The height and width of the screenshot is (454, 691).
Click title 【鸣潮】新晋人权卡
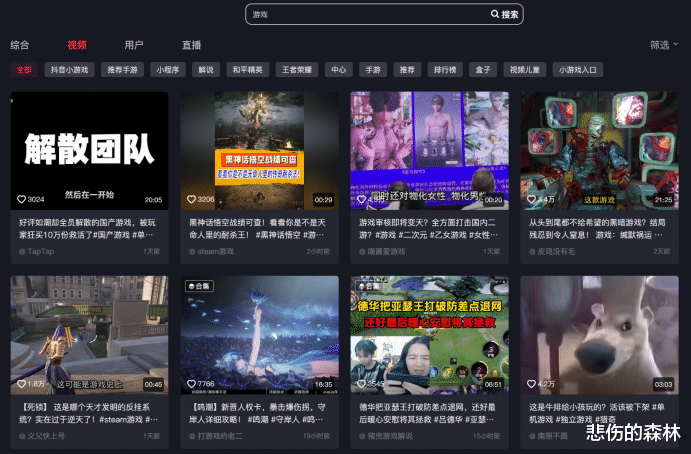[x=257, y=413]
